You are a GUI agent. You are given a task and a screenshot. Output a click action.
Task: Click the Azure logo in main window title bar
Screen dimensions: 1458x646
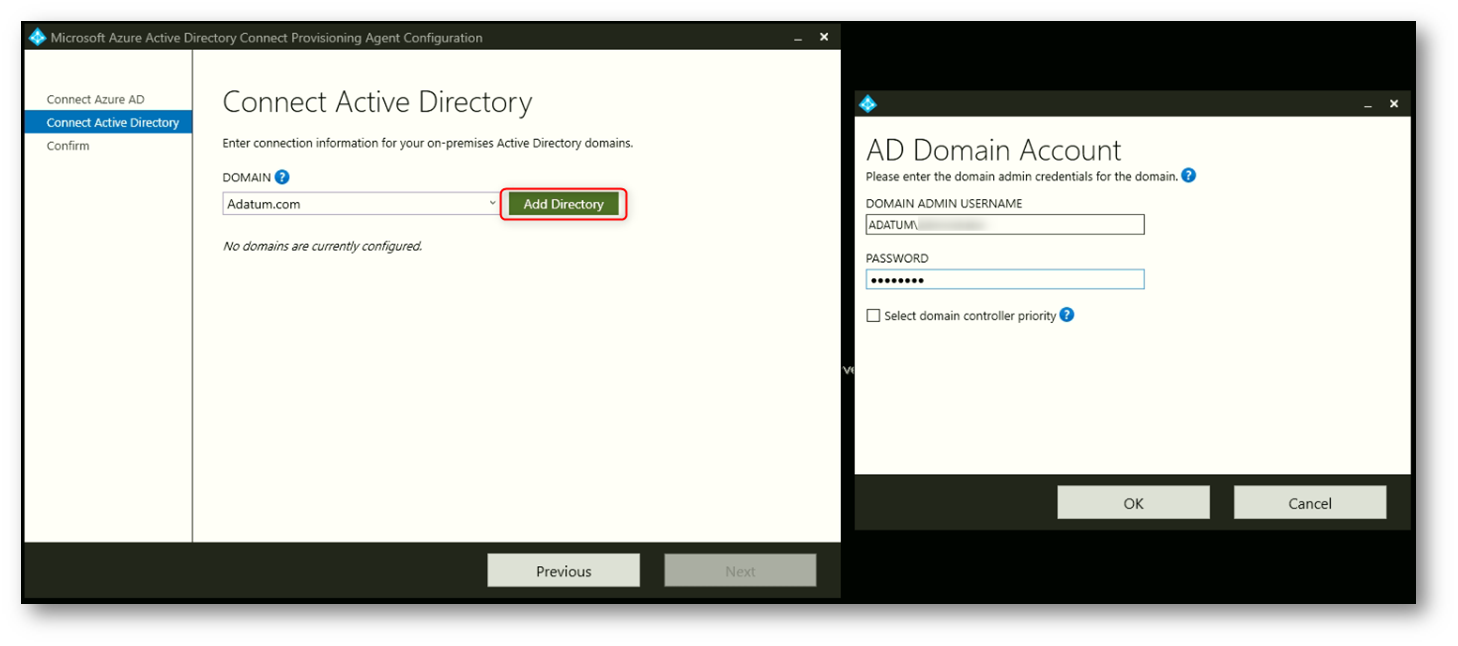coord(38,38)
